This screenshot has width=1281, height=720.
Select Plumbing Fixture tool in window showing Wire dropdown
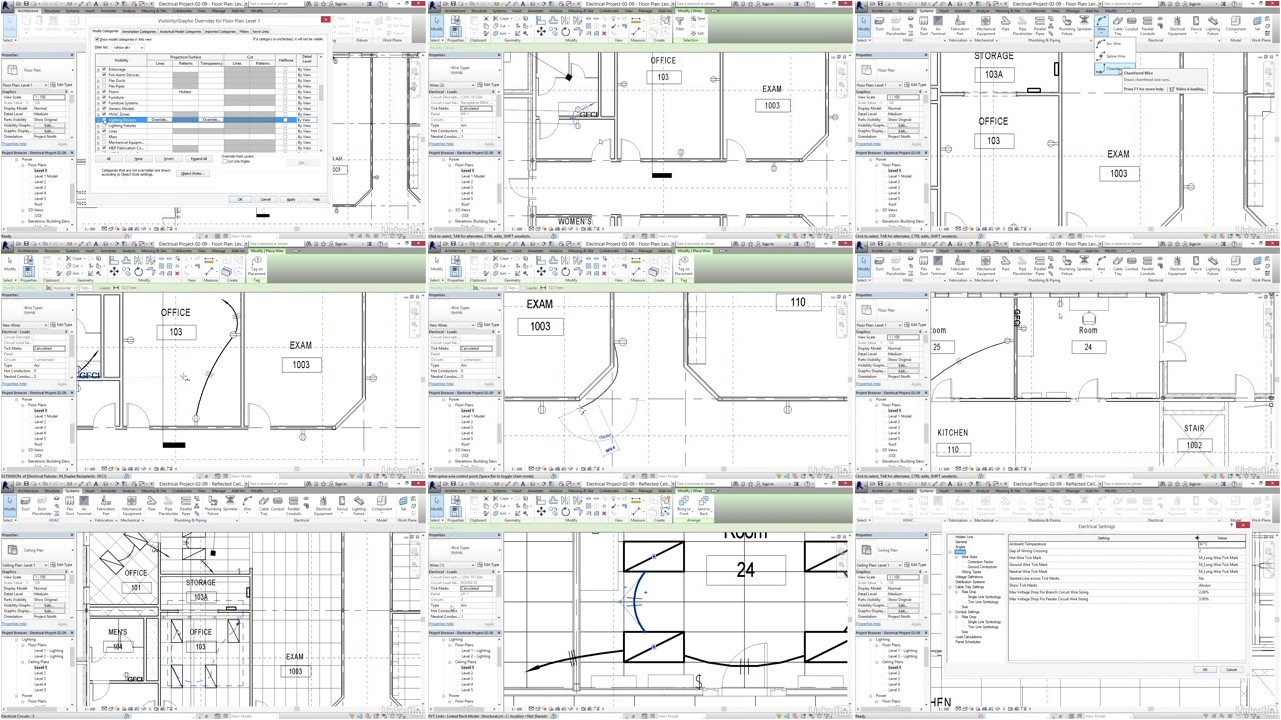coord(1065,24)
